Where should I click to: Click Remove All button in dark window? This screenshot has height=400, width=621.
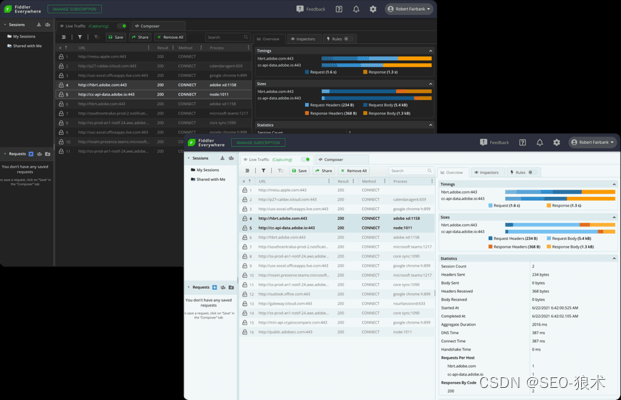170,37
